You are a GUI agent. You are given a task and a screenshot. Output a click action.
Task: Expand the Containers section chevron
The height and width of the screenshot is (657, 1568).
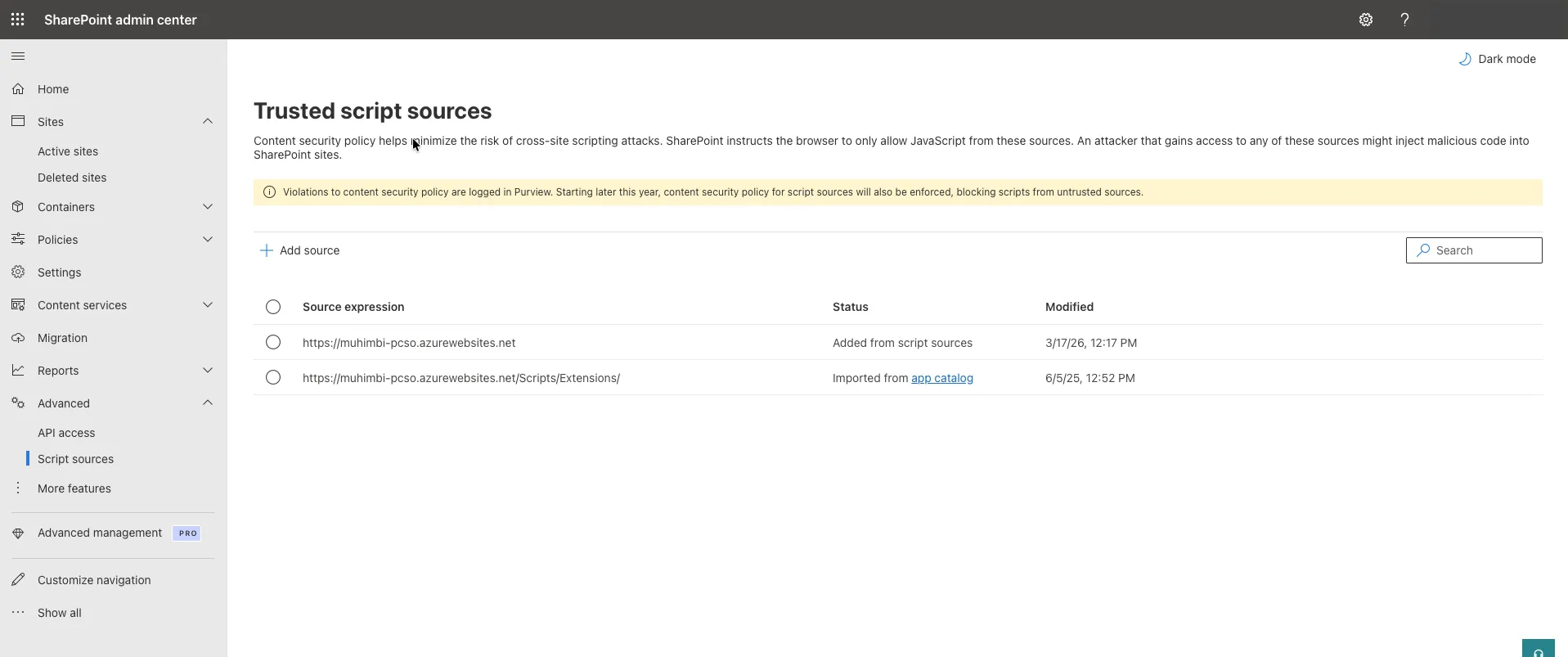tap(208, 207)
